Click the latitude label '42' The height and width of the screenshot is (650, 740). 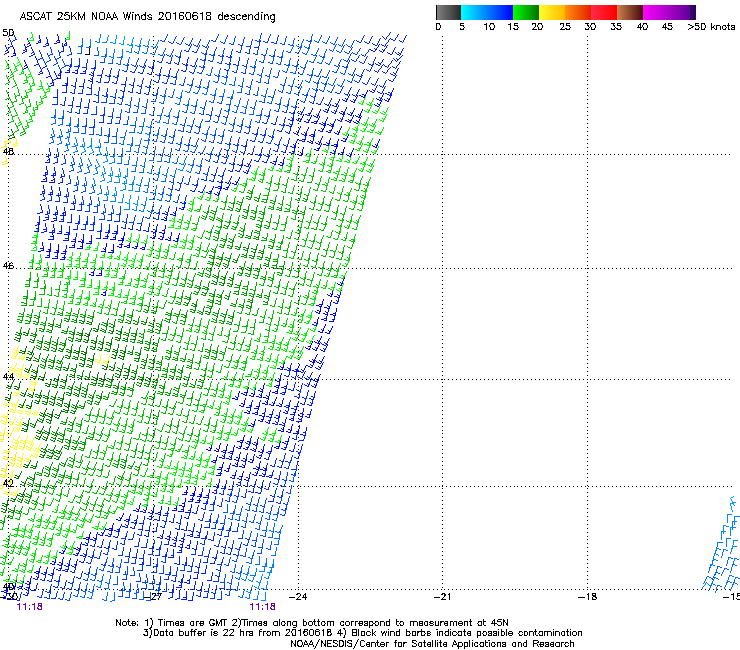[8, 483]
